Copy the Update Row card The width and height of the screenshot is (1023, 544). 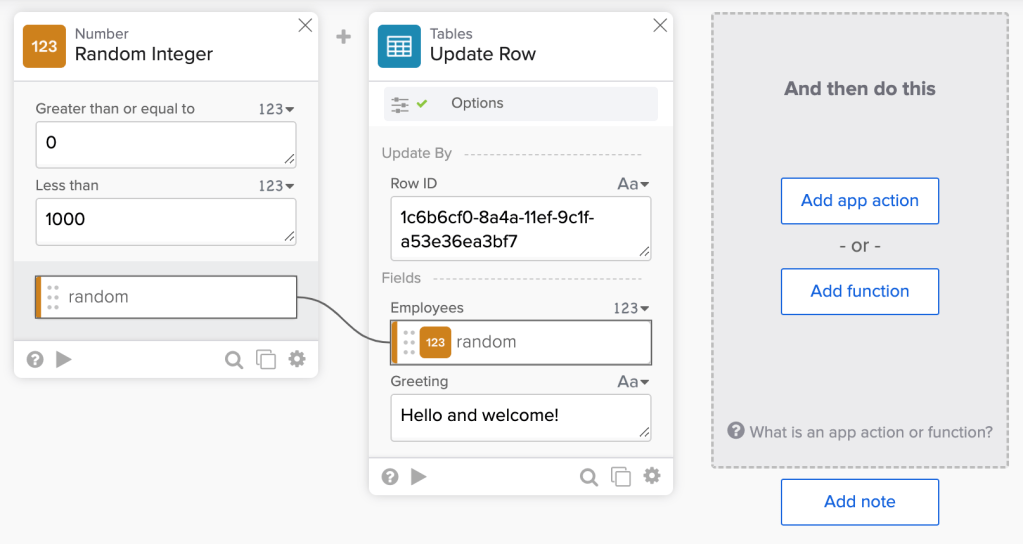click(621, 477)
